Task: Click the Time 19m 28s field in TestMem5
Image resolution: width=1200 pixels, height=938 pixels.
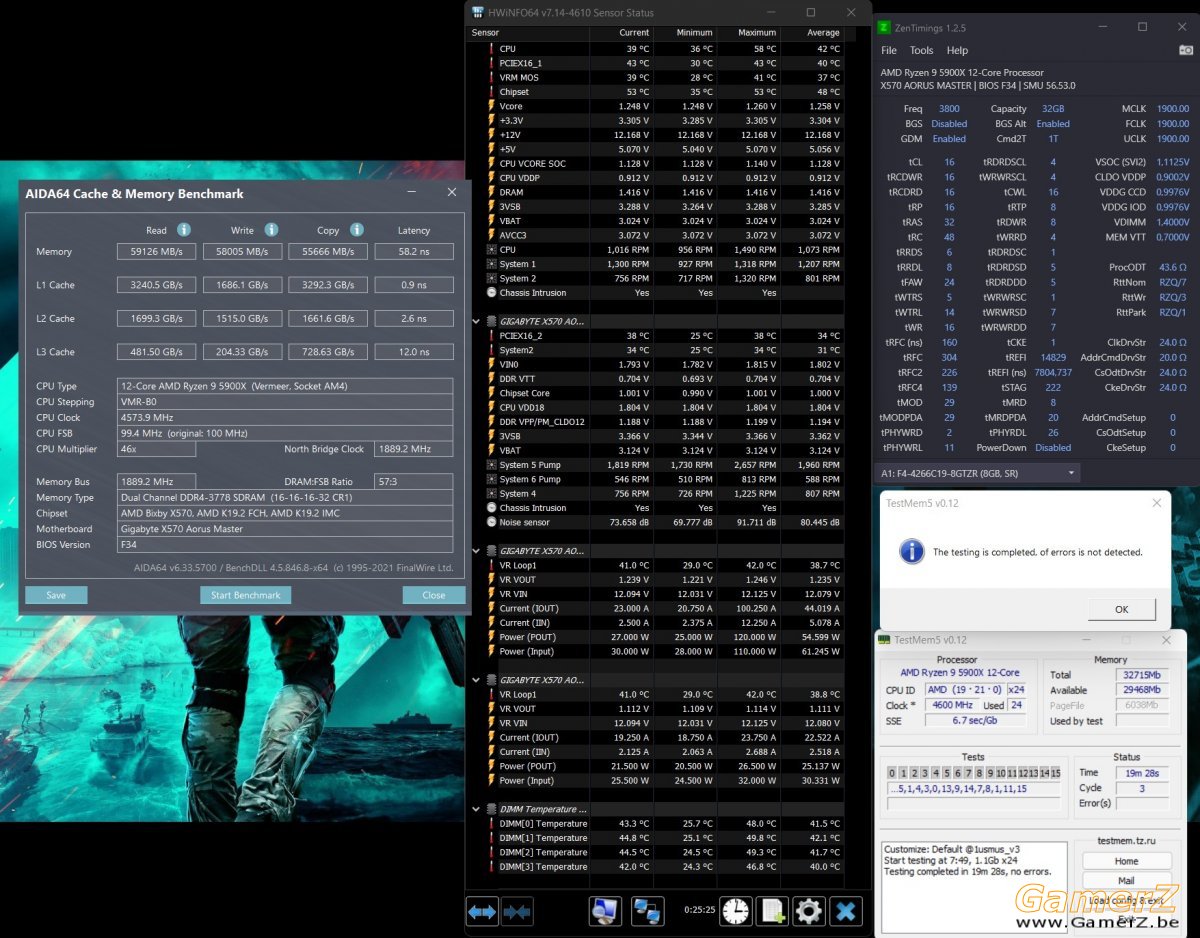Action: (x=1142, y=773)
